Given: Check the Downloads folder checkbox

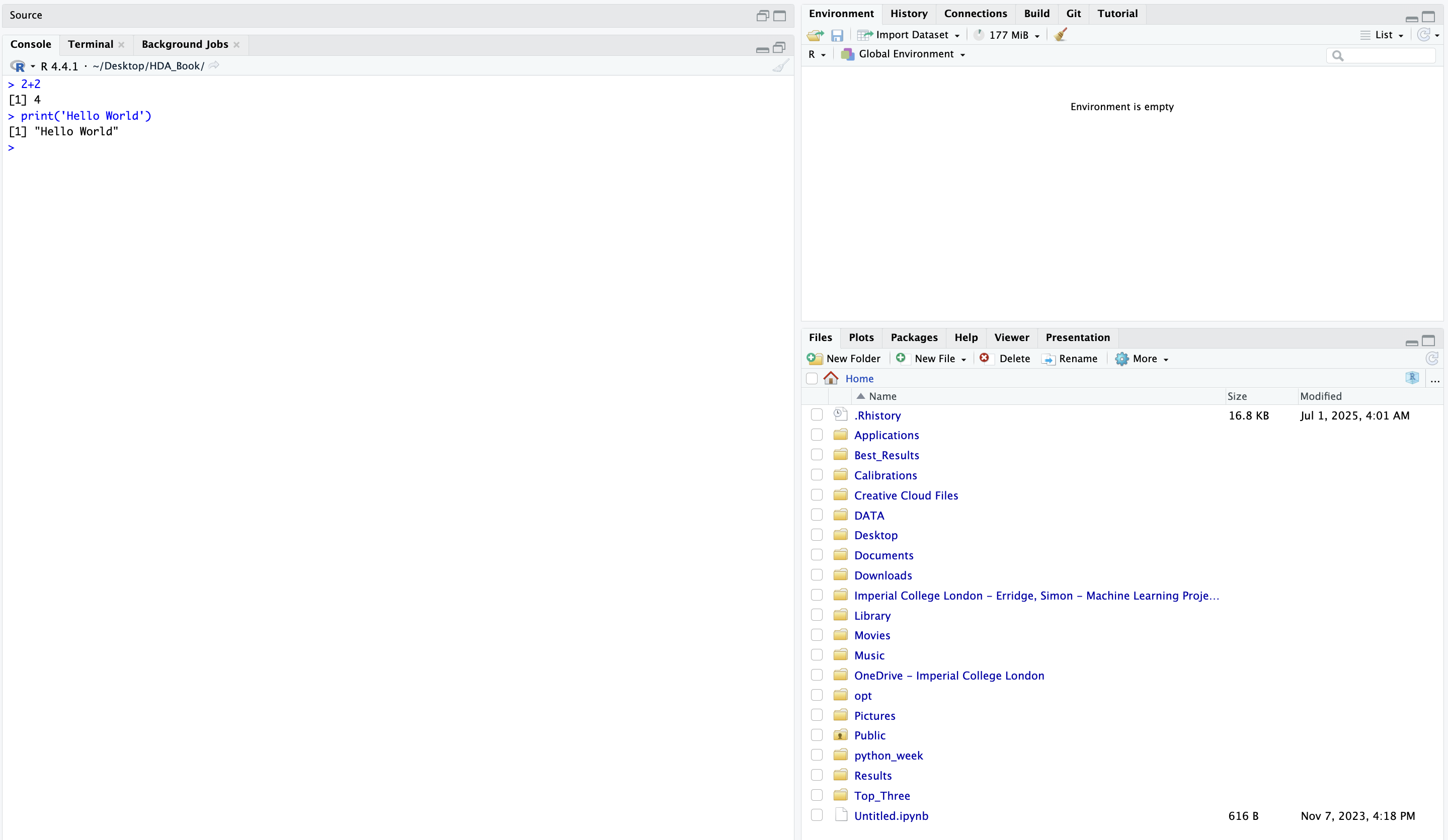Looking at the screenshot, I should pos(817,575).
